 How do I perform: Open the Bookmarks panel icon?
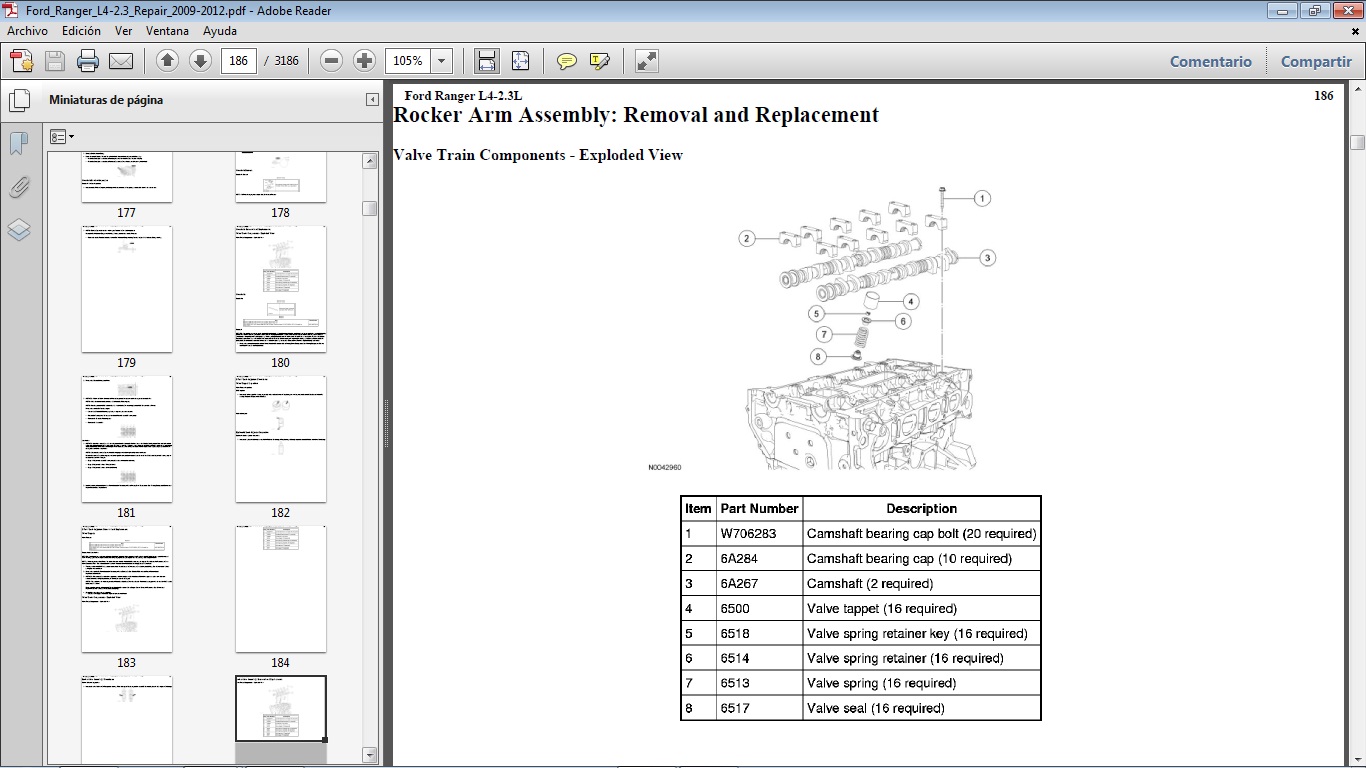coord(19,144)
